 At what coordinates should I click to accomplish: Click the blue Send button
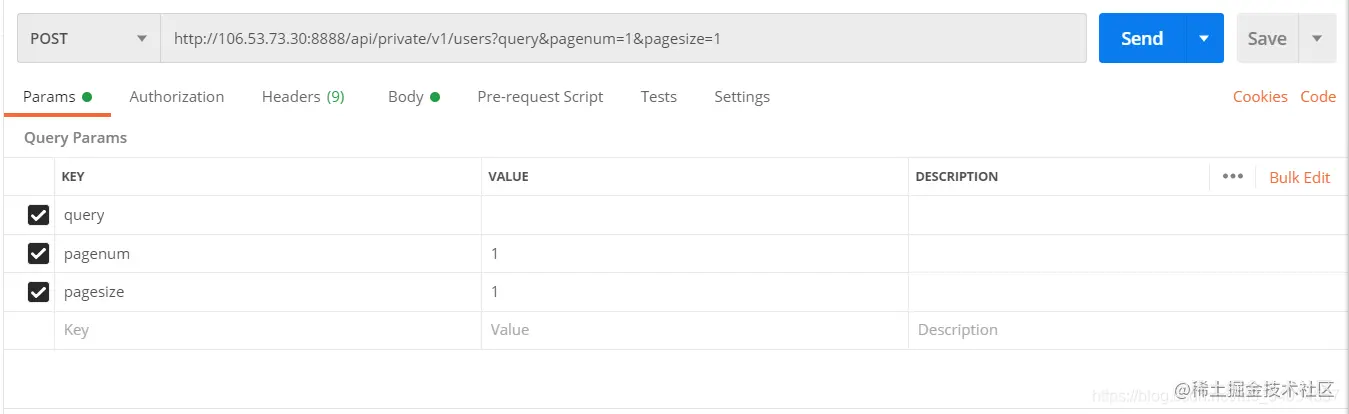(x=1142, y=38)
